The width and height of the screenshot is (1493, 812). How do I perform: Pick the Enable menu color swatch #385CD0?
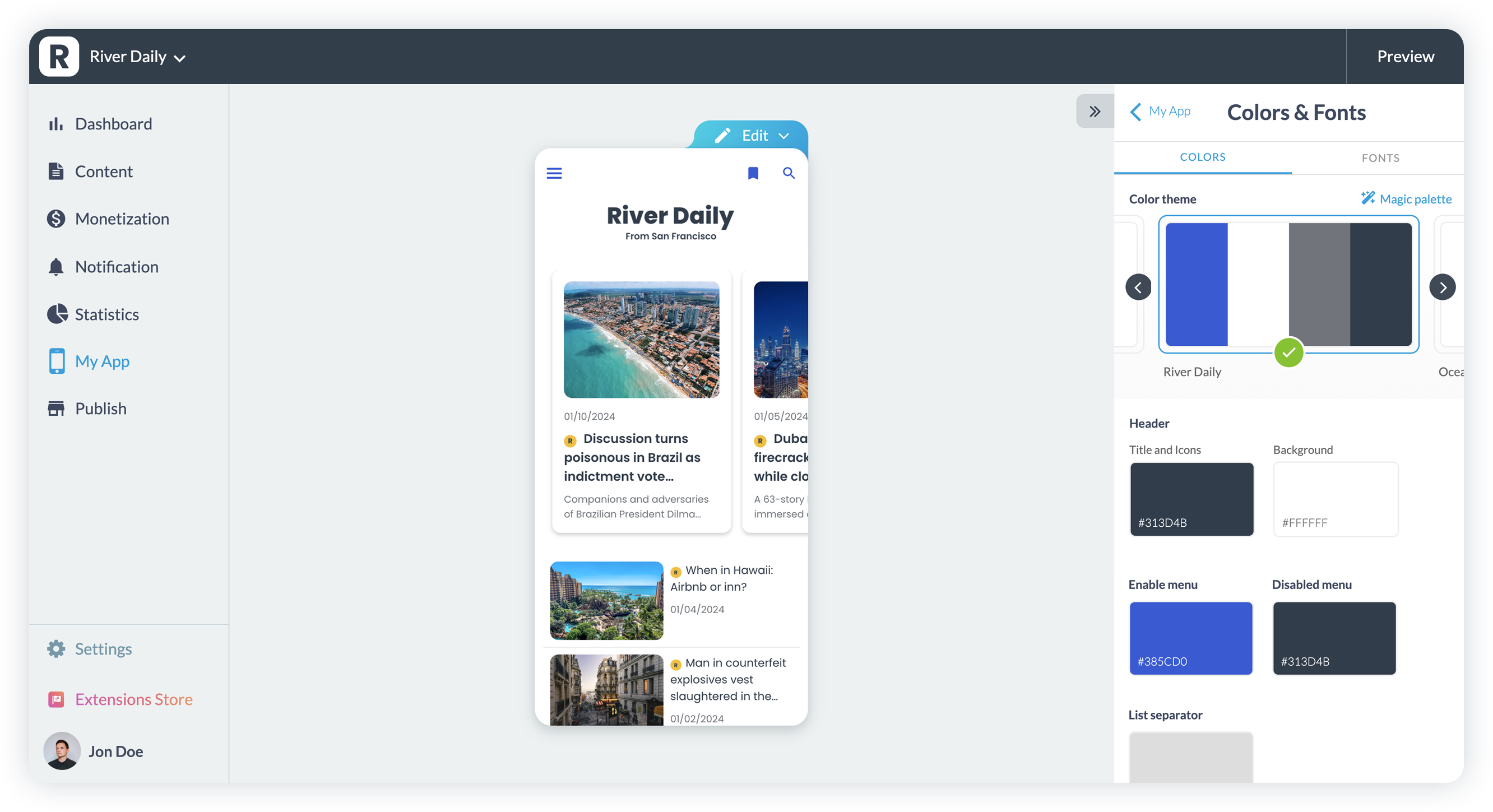[1190, 638]
